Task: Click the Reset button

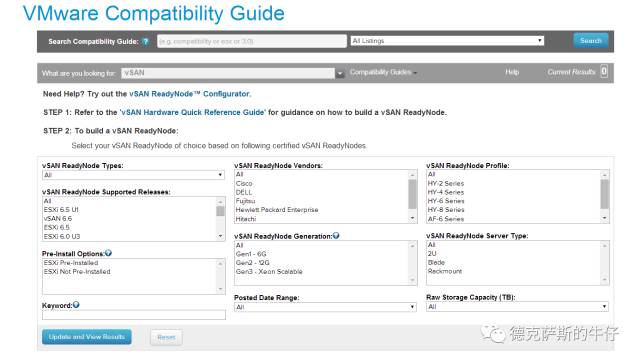Action: 166,338
